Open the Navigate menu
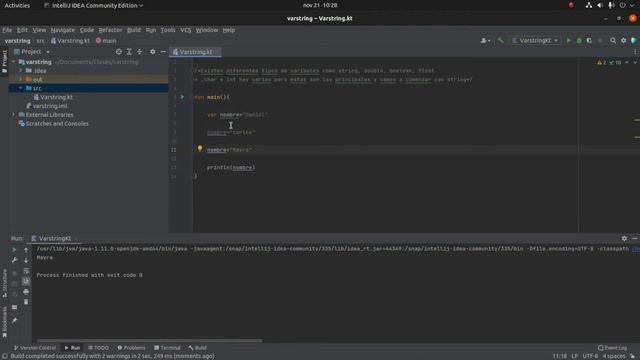 (62, 30)
